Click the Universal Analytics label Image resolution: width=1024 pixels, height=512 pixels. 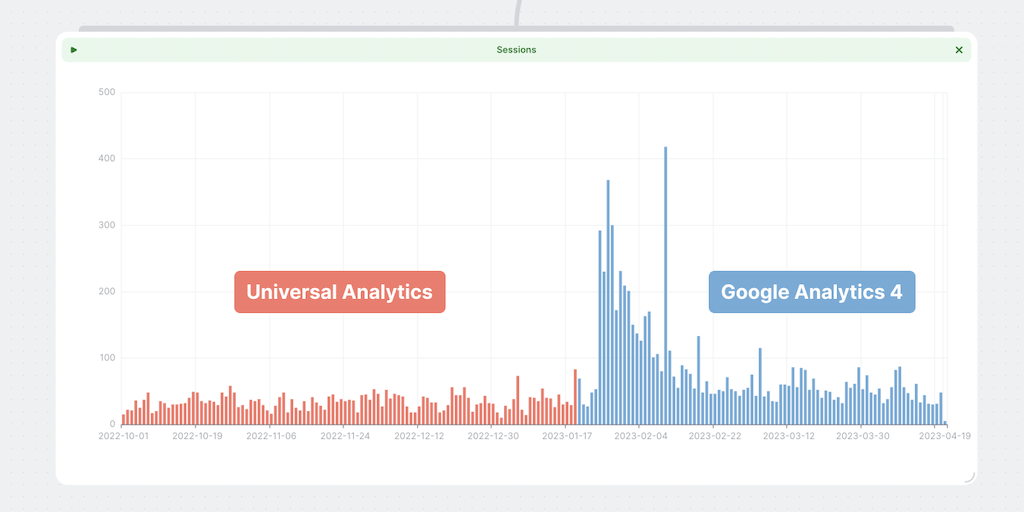[339, 292]
